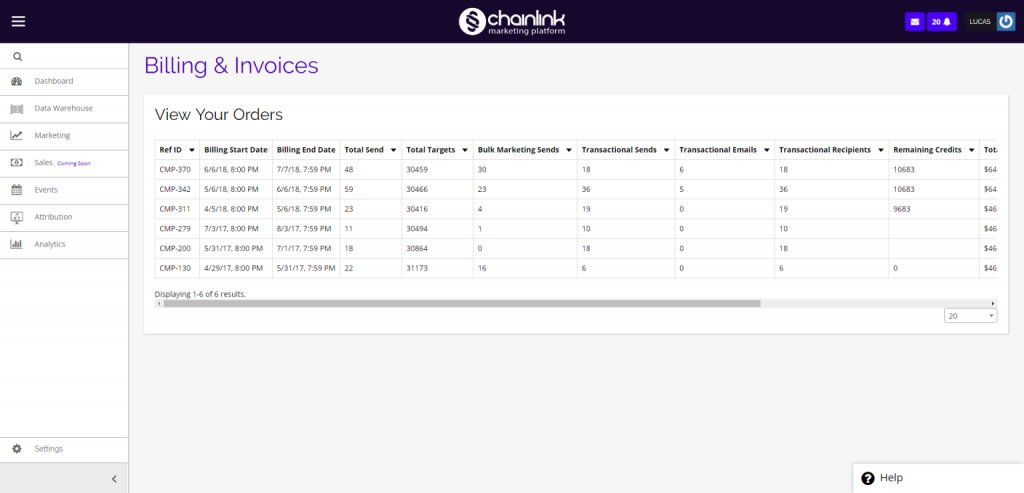Open the Analytics menu item

coord(64,244)
